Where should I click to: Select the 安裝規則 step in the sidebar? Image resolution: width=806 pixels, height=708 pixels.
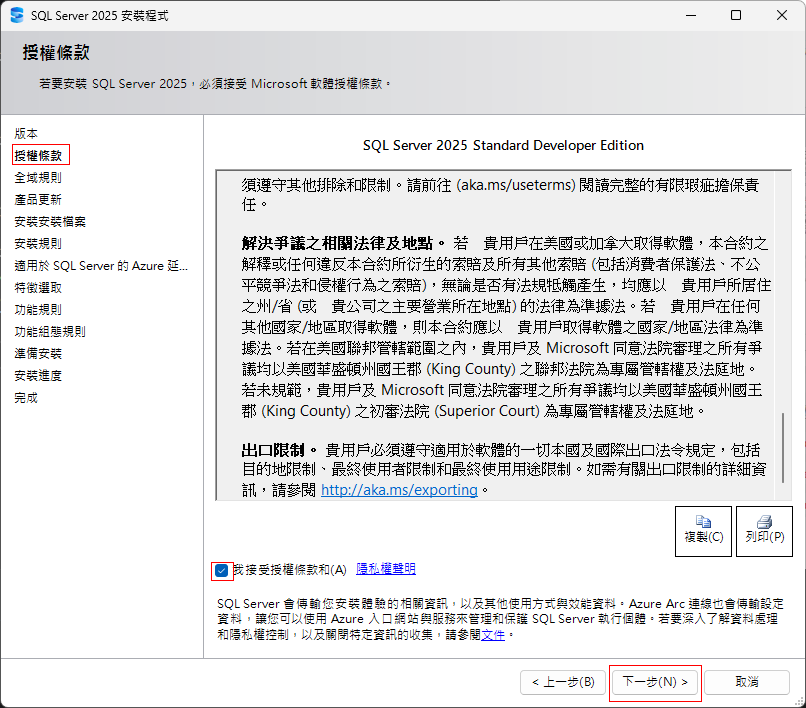point(38,244)
